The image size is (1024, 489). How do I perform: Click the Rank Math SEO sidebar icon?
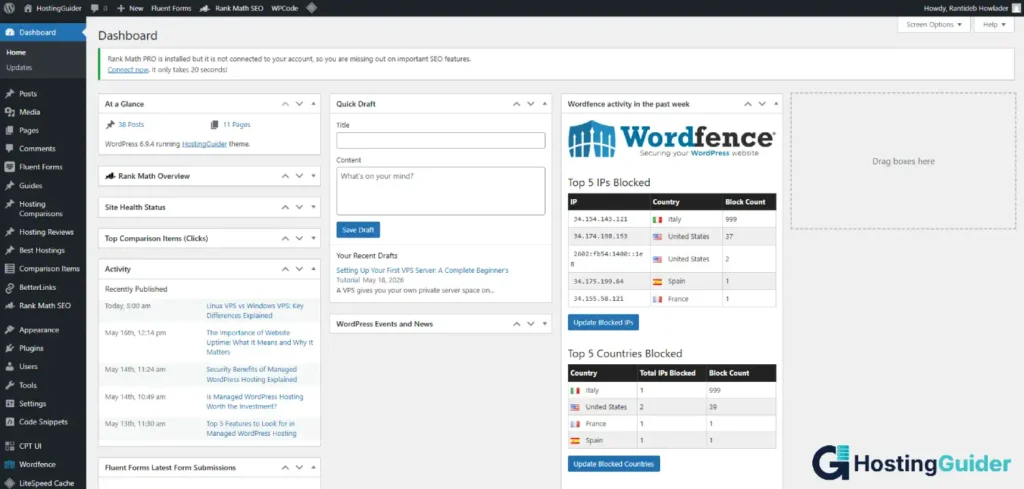click(x=10, y=306)
